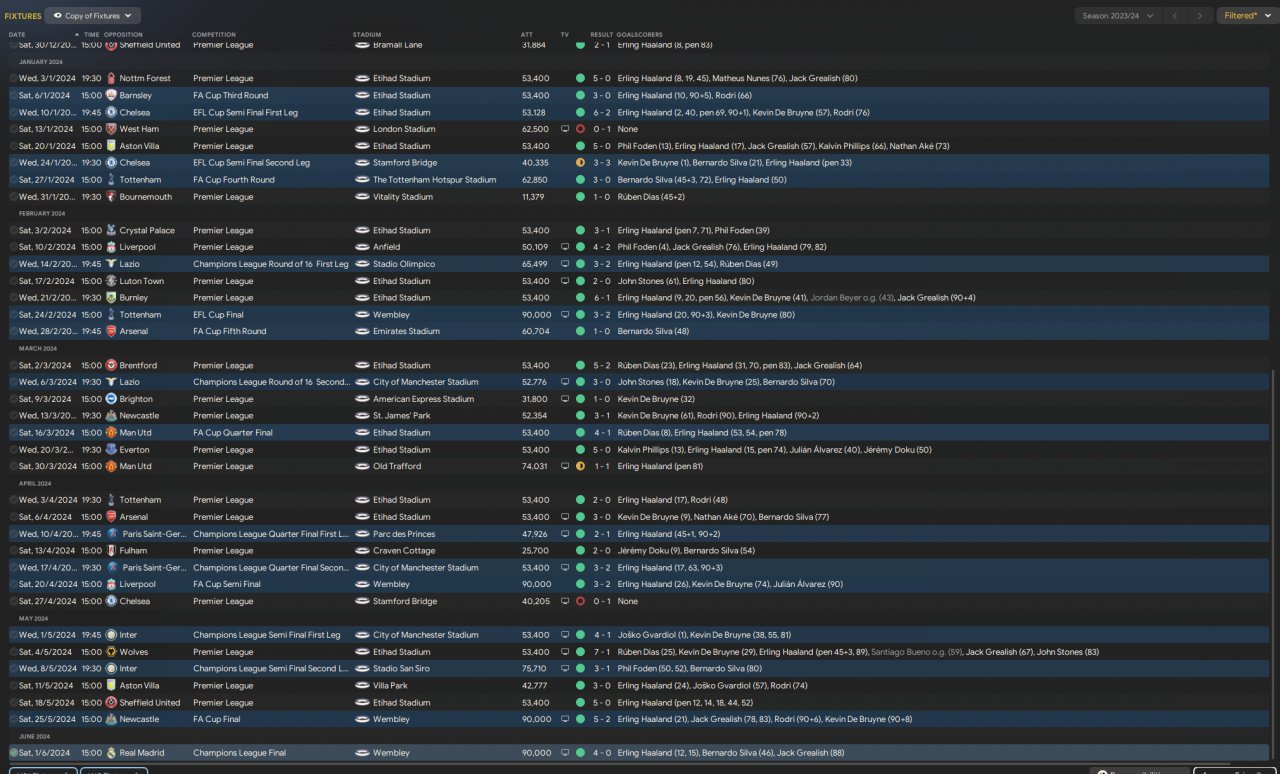Screen dimensions: 1280x774
Task: Sort by the Result column header
Action: tap(602, 35)
